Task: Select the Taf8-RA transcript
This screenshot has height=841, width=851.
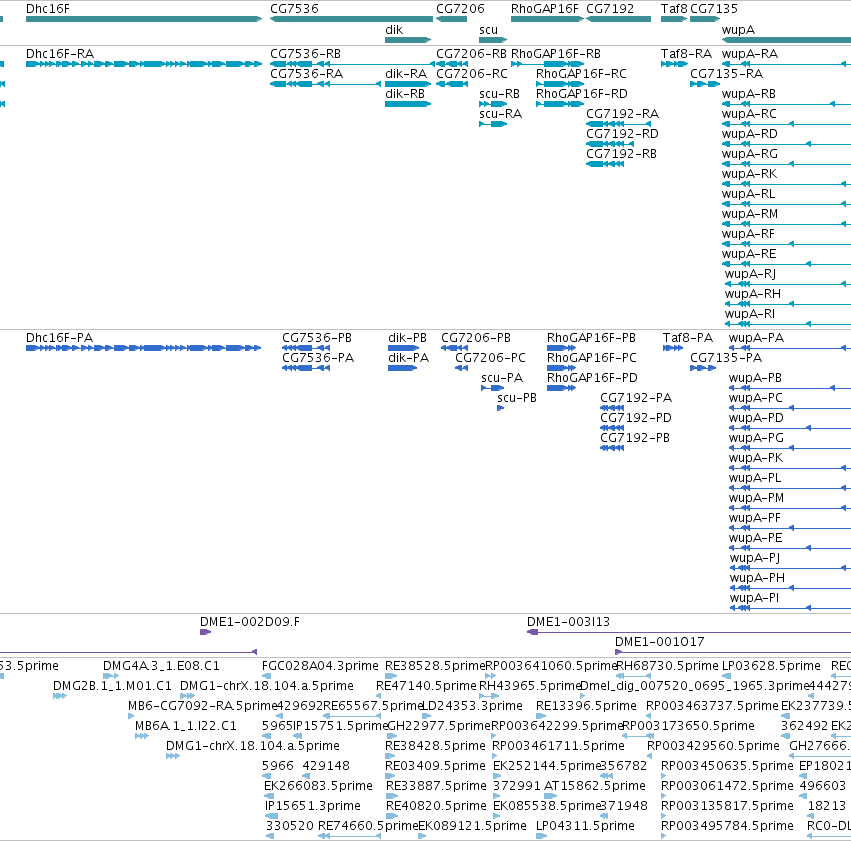Action: click(674, 64)
